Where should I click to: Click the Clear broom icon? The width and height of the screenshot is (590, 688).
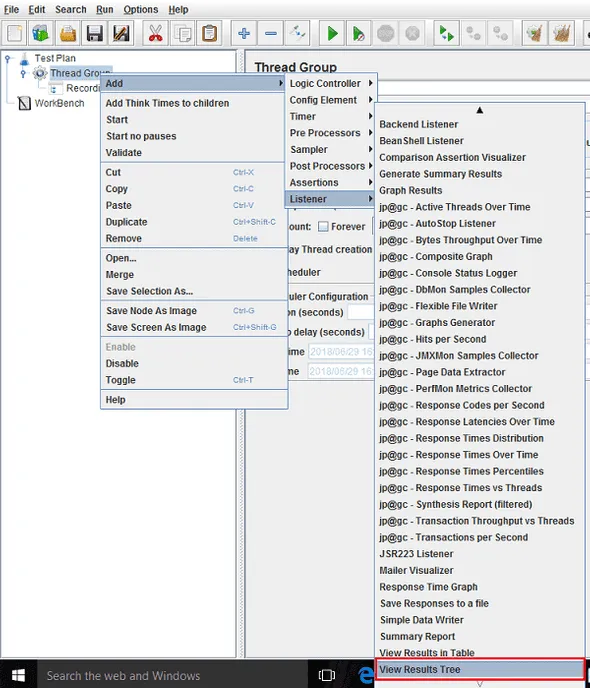click(x=535, y=33)
